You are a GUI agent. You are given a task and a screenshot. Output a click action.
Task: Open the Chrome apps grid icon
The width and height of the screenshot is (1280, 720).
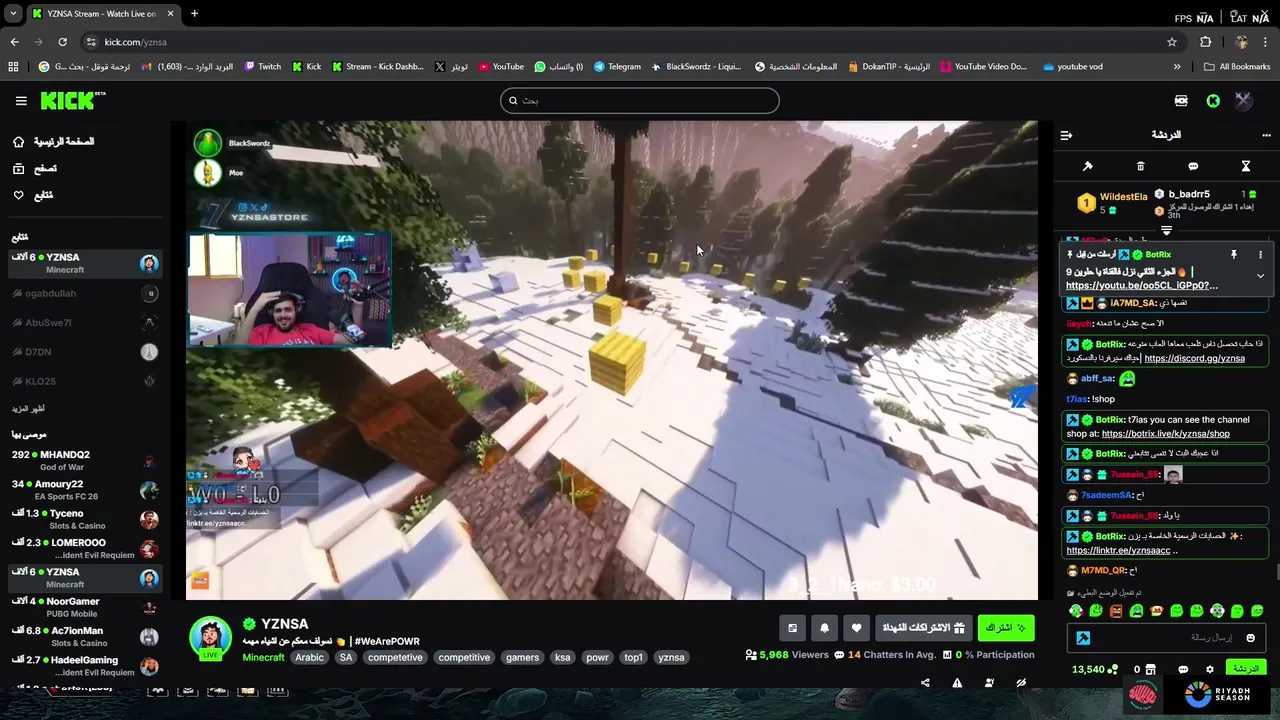click(x=13, y=67)
